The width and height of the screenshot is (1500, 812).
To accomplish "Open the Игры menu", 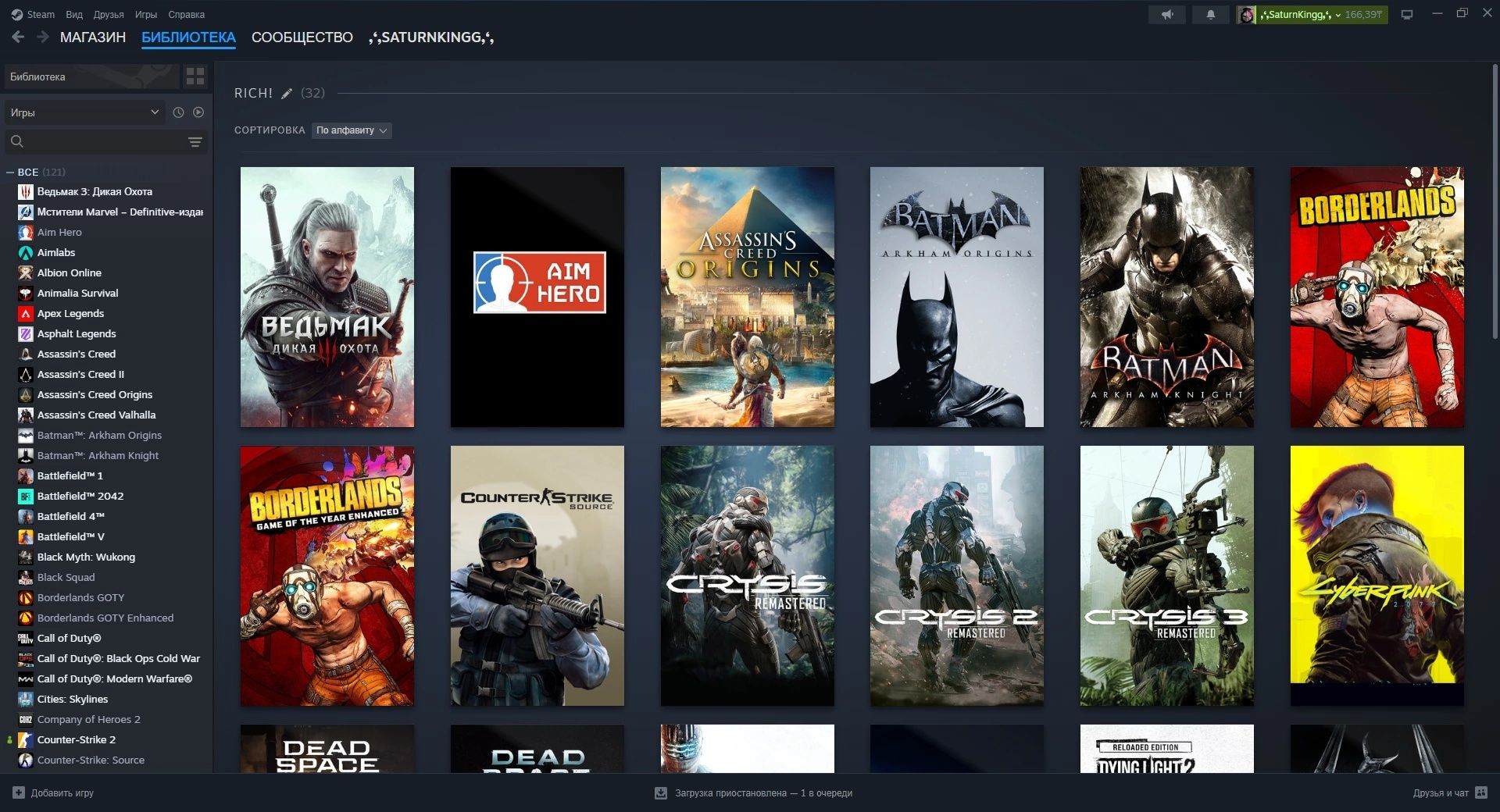I will pos(146,14).
